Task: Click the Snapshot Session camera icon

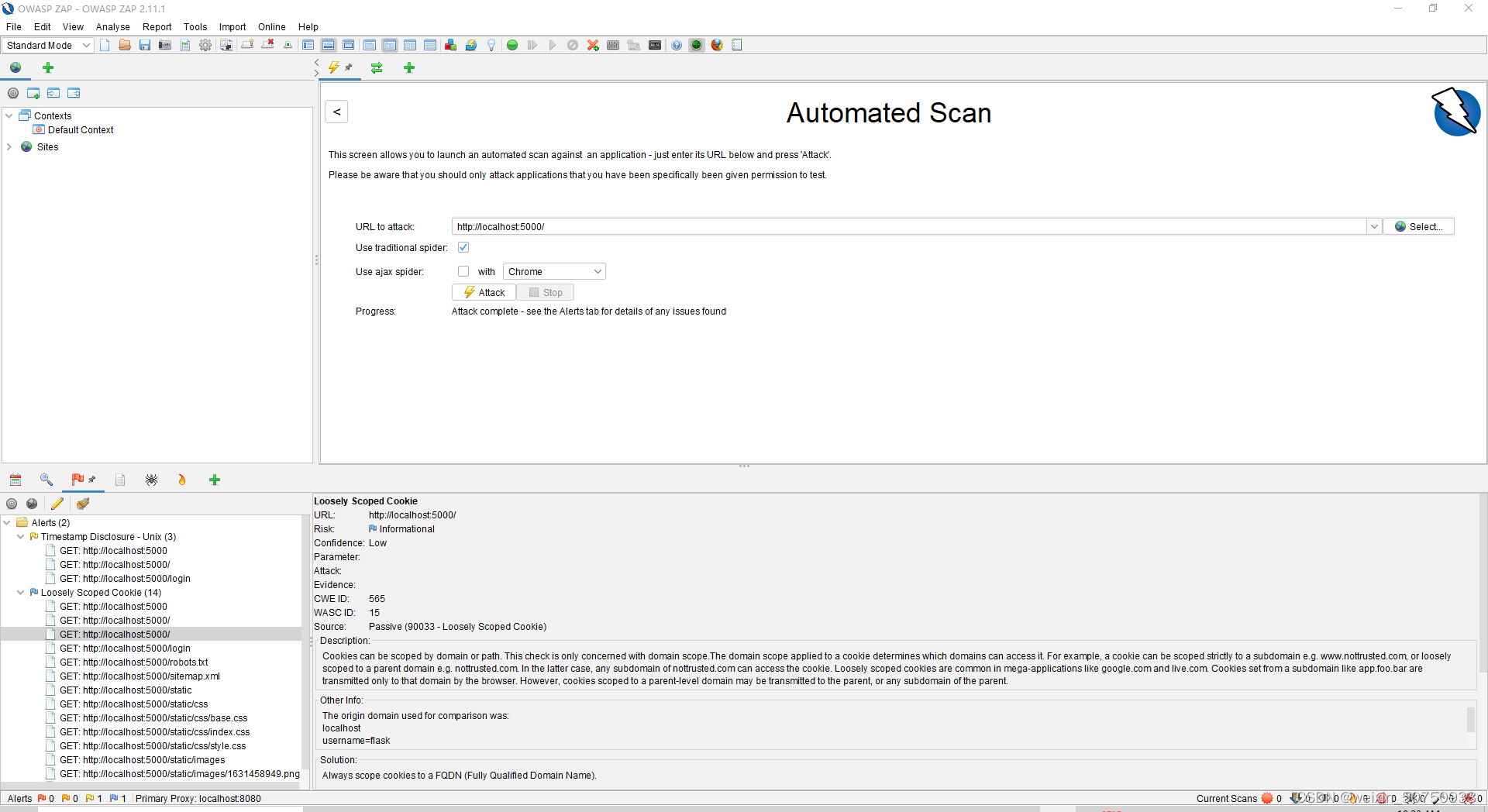Action: 165,45
